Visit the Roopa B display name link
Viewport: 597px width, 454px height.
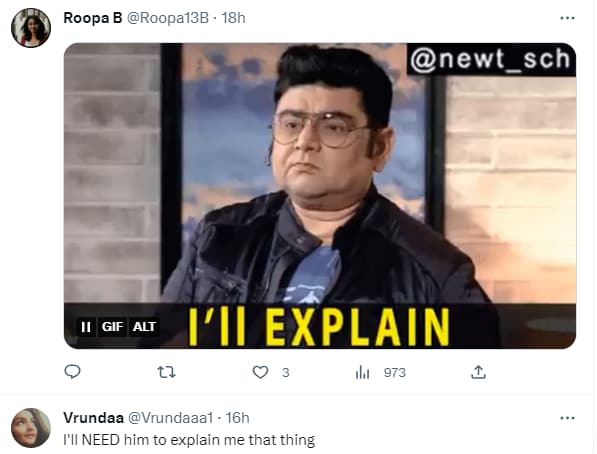click(x=93, y=18)
